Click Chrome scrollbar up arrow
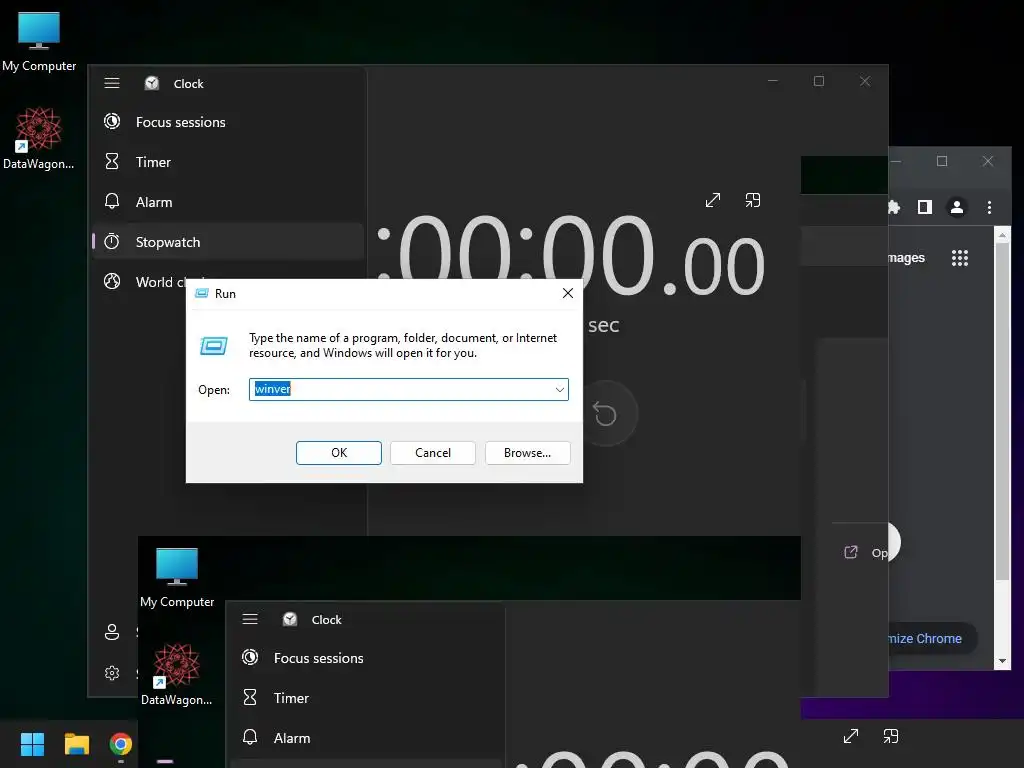The width and height of the screenshot is (1024, 768). [x=1002, y=234]
